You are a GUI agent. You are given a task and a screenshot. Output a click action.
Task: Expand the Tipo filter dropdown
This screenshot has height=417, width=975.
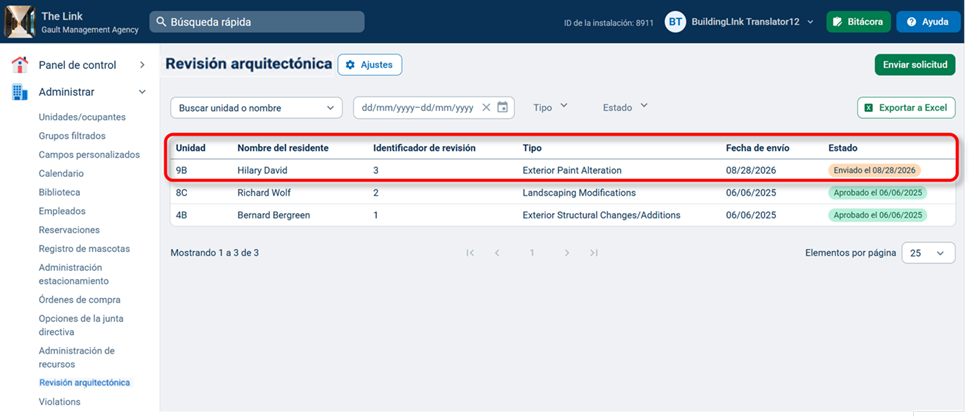coord(550,107)
